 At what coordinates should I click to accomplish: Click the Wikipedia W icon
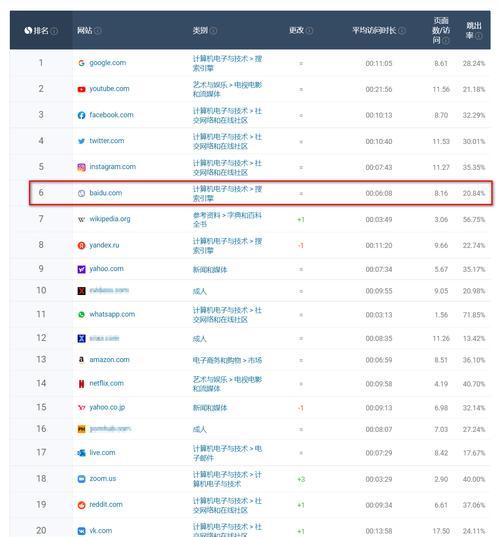[x=81, y=219]
